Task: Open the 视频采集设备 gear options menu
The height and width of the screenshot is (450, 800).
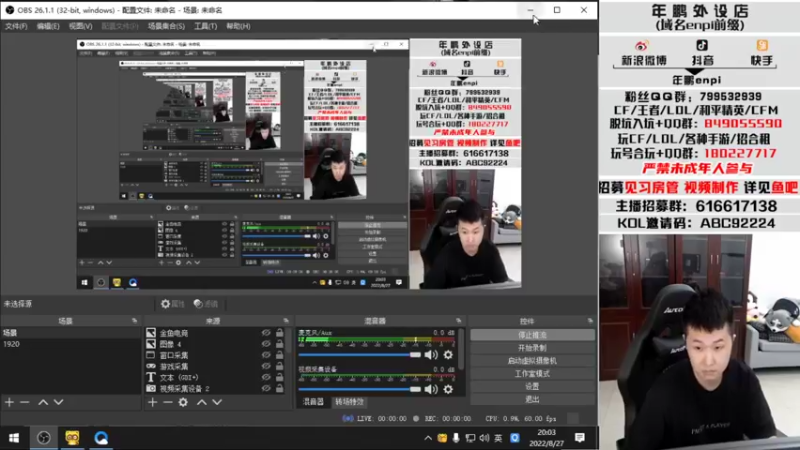Action: click(x=448, y=389)
